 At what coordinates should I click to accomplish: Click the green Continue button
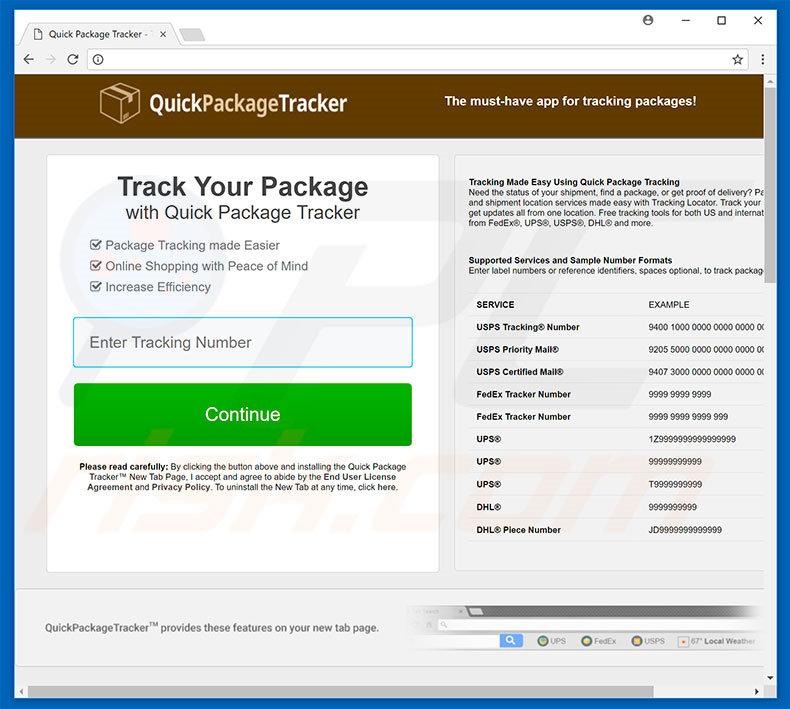click(243, 414)
